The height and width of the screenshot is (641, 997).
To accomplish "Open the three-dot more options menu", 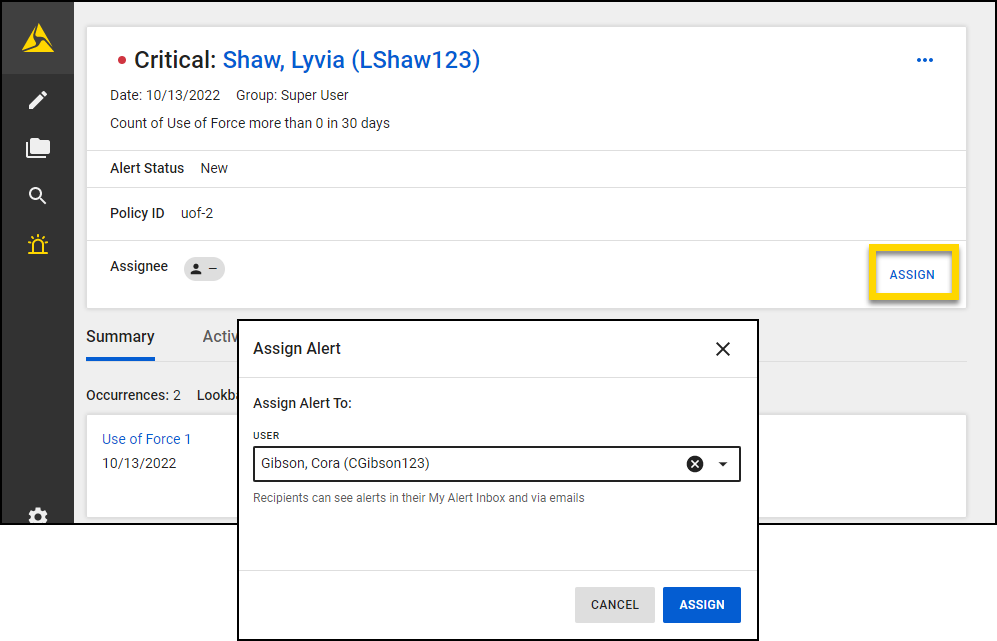I will [x=924, y=61].
